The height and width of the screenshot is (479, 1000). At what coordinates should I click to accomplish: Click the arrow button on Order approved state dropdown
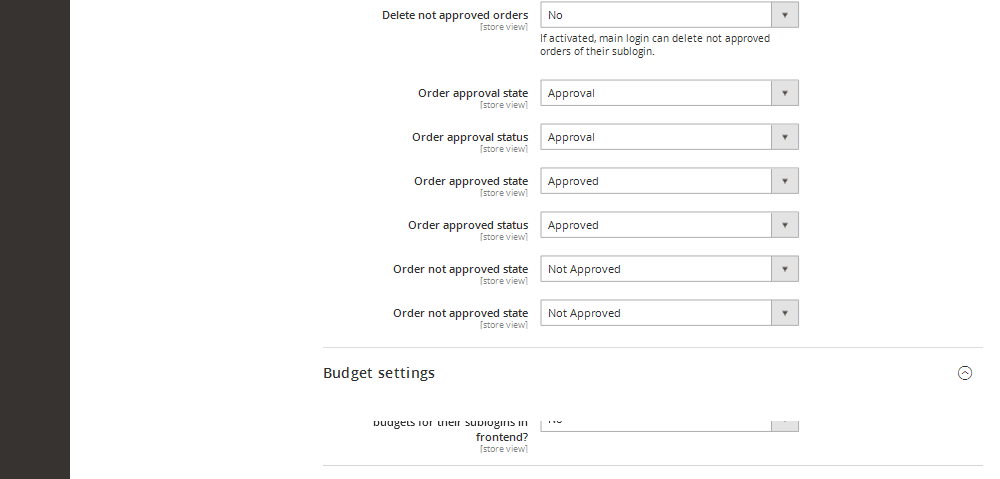point(785,181)
